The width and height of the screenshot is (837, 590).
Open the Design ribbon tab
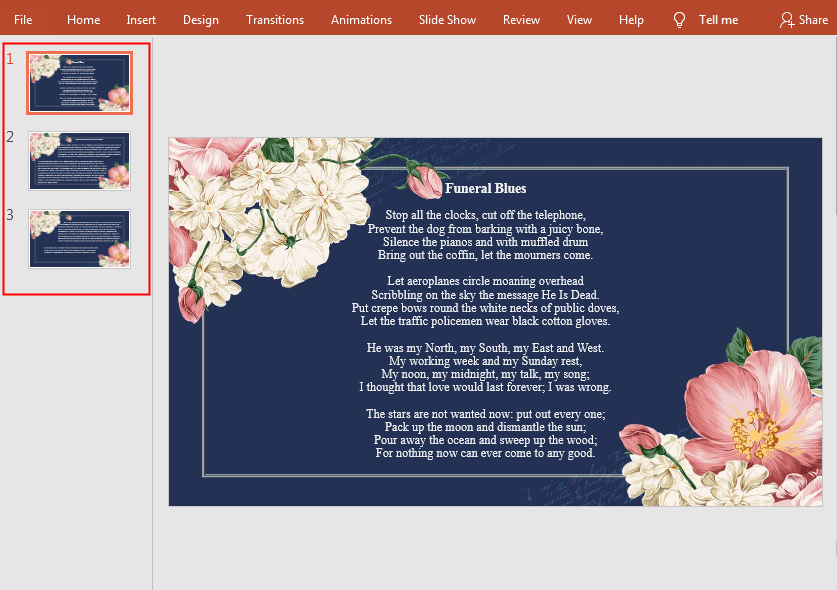click(201, 20)
